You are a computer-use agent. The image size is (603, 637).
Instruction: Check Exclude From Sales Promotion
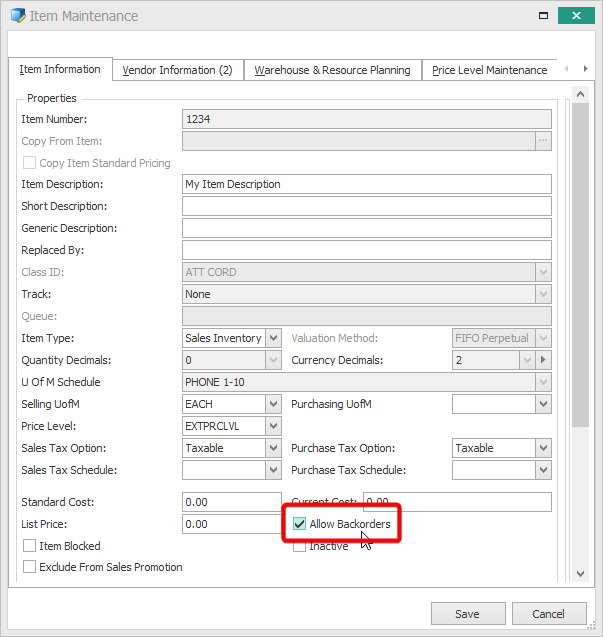pyautogui.click(x=29, y=567)
